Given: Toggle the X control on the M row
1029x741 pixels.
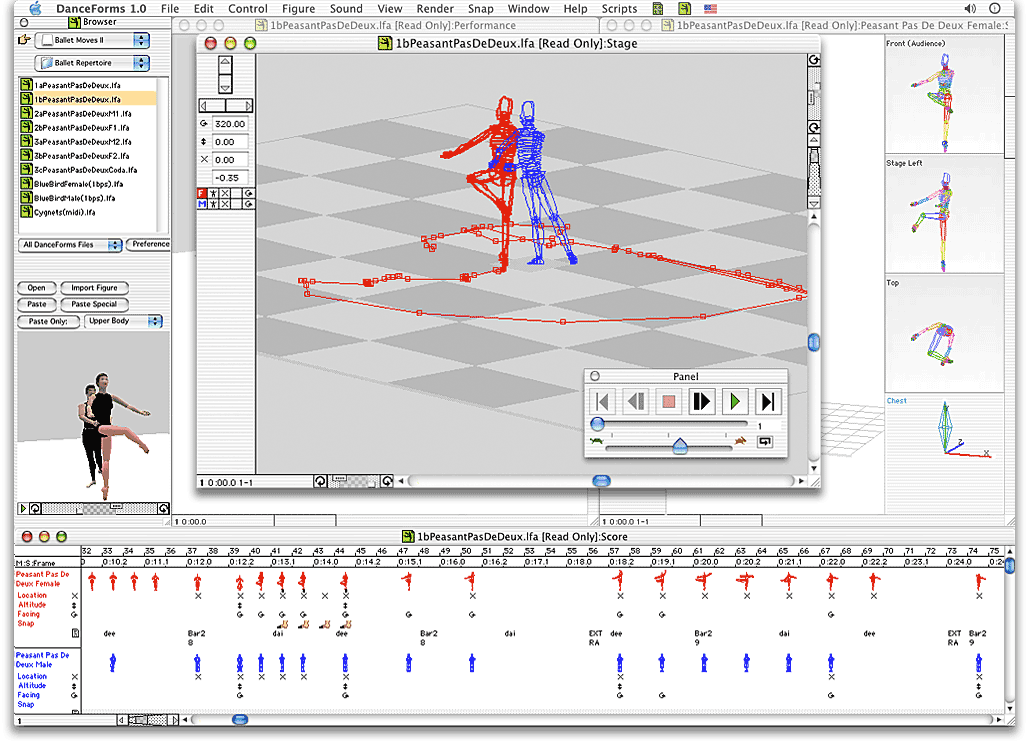Looking at the screenshot, I should click(x=225, y=203).
